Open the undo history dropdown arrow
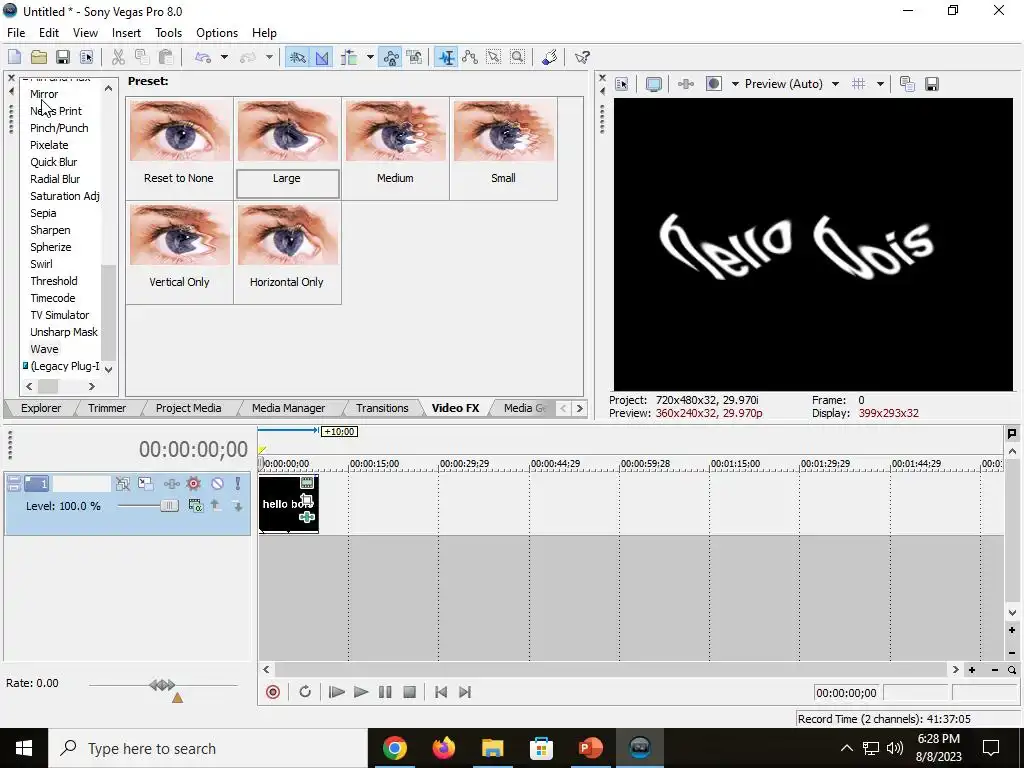 coord(224,57)
